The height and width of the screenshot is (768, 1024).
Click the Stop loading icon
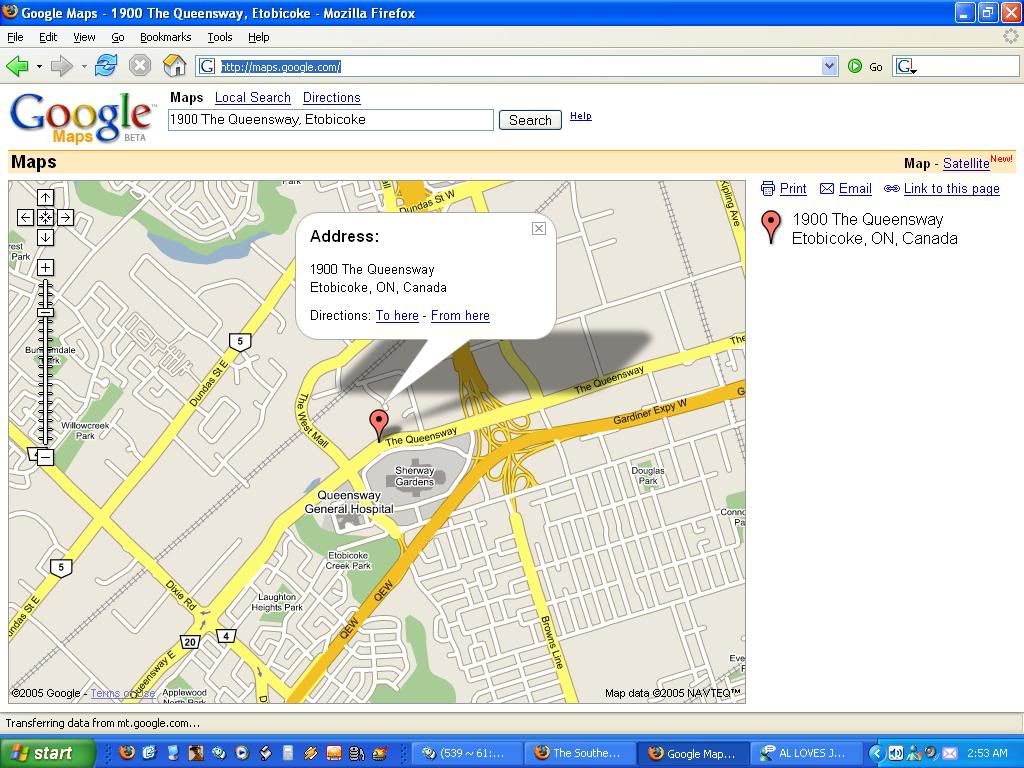click(x=139, y=66)
